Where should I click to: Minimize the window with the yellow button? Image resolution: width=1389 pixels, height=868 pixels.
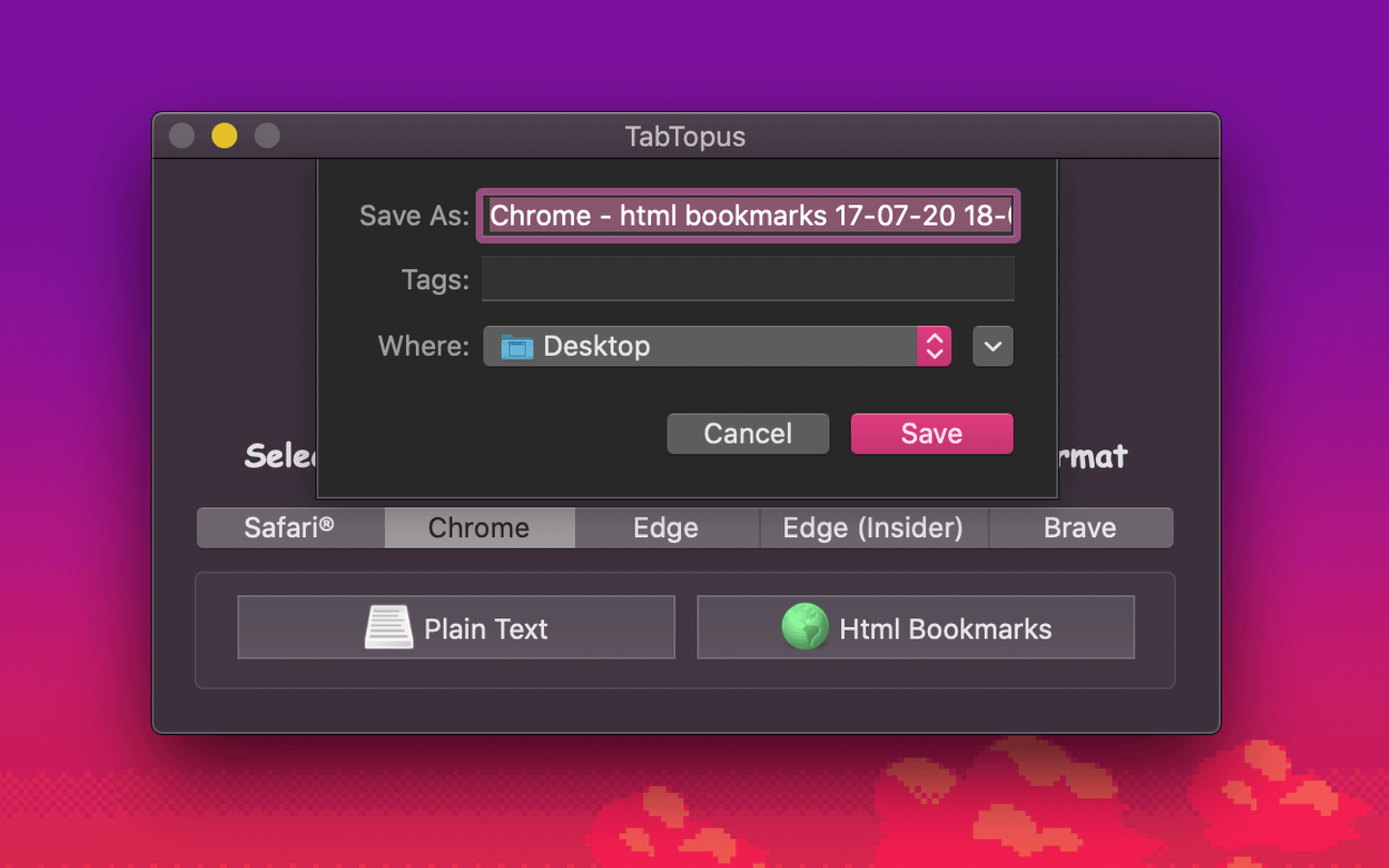(x=225, y=136)
